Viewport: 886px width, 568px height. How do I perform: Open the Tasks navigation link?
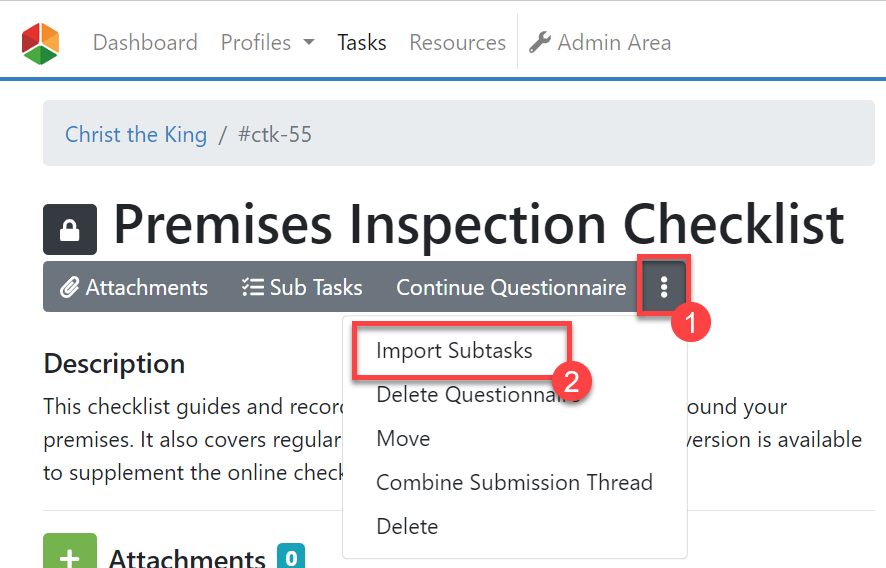(x=362, y=43)
